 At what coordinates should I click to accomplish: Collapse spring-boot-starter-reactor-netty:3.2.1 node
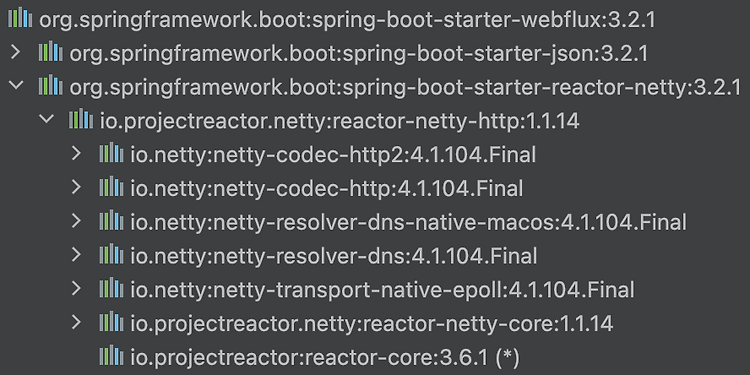click(x=16, y=85)
